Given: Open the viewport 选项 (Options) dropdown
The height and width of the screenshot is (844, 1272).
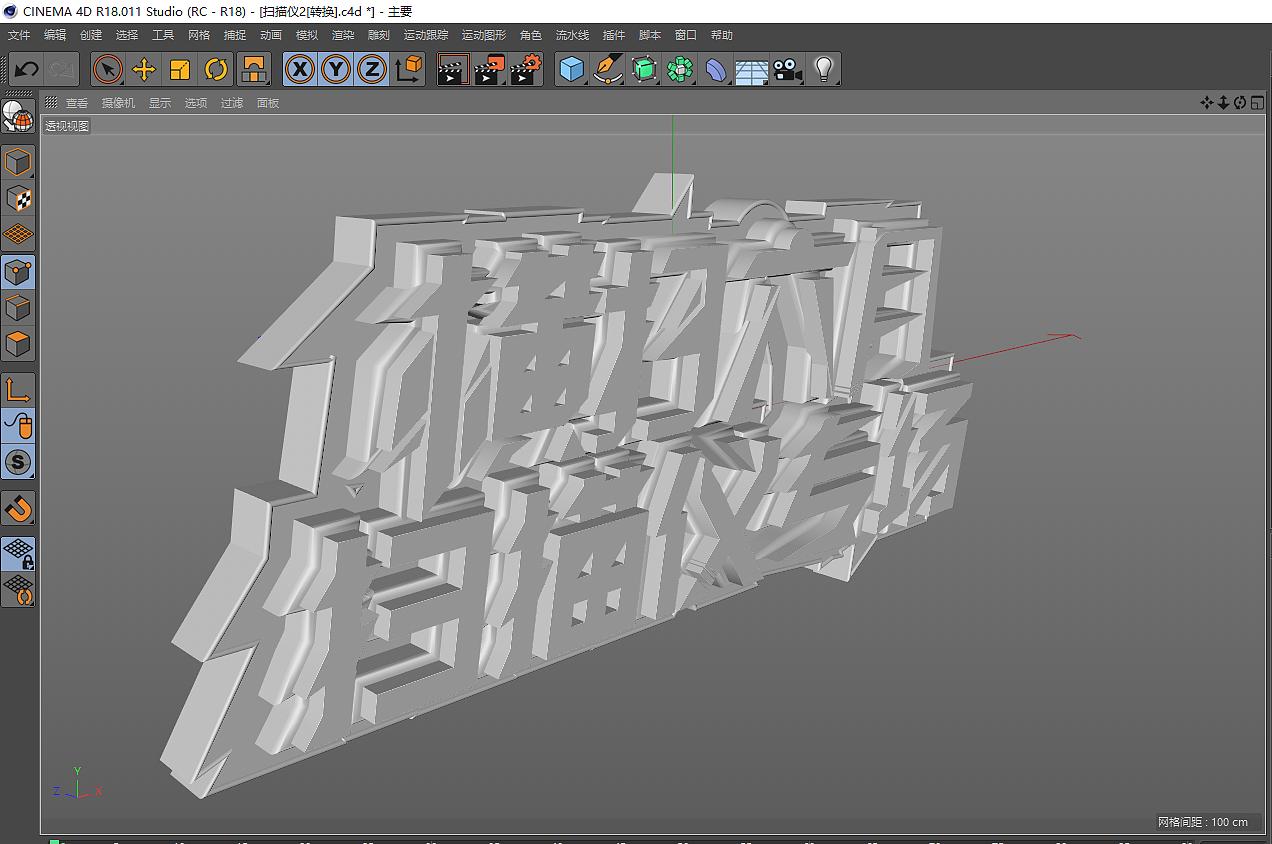Looking at the screenshot, I should coord(196,103).
